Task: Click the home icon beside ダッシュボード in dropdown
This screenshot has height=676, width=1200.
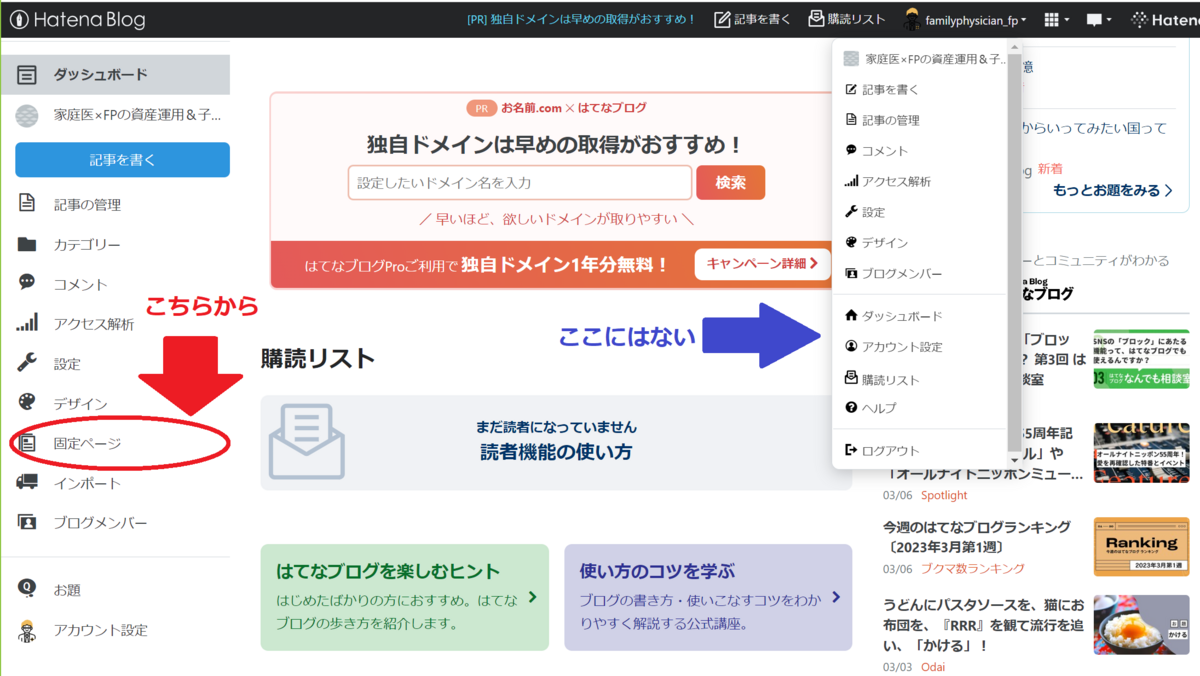Action: 851,315
